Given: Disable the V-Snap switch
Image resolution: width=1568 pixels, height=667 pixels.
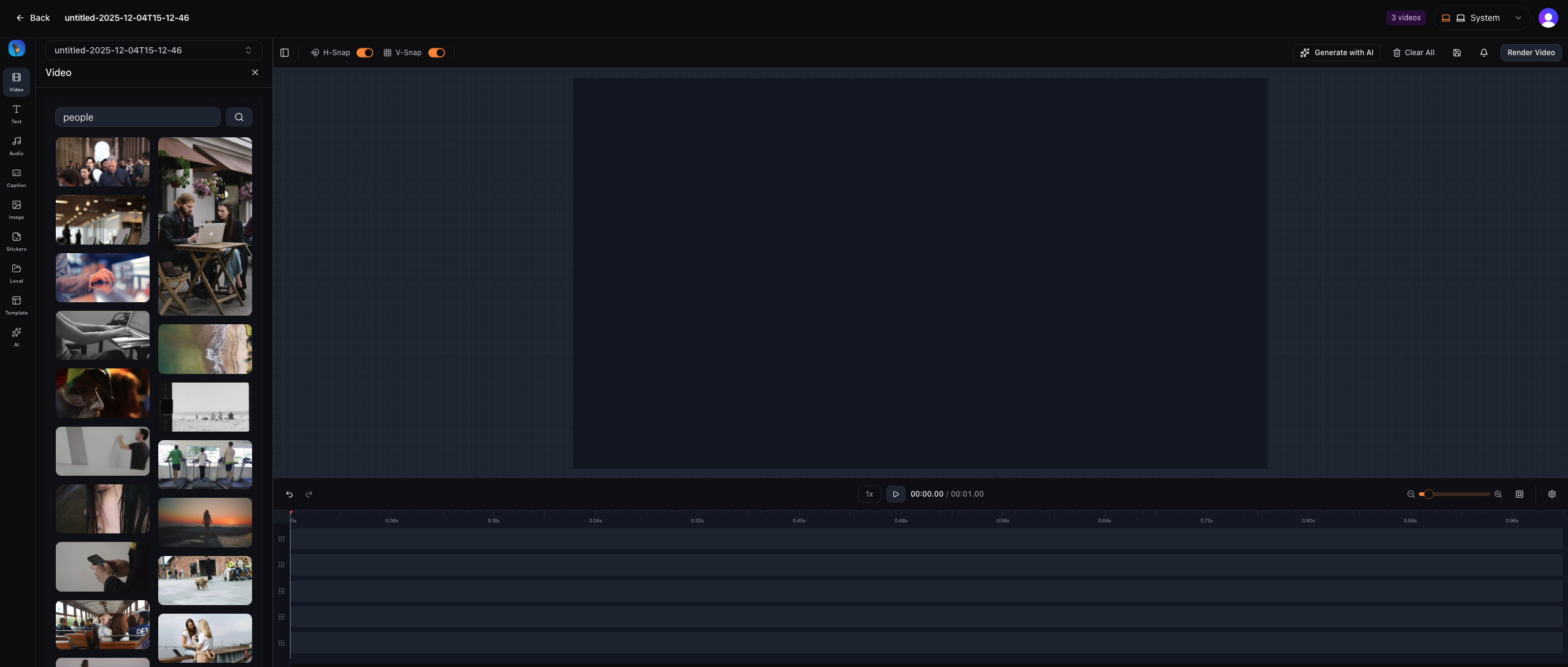Looking at the screenshot, I should pyautogui.click(x=437, y=53).
